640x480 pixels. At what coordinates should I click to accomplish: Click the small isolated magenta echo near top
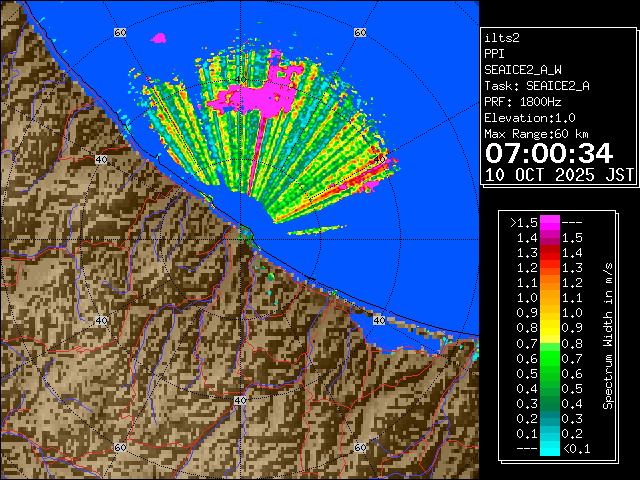click(x=159, y=38)
